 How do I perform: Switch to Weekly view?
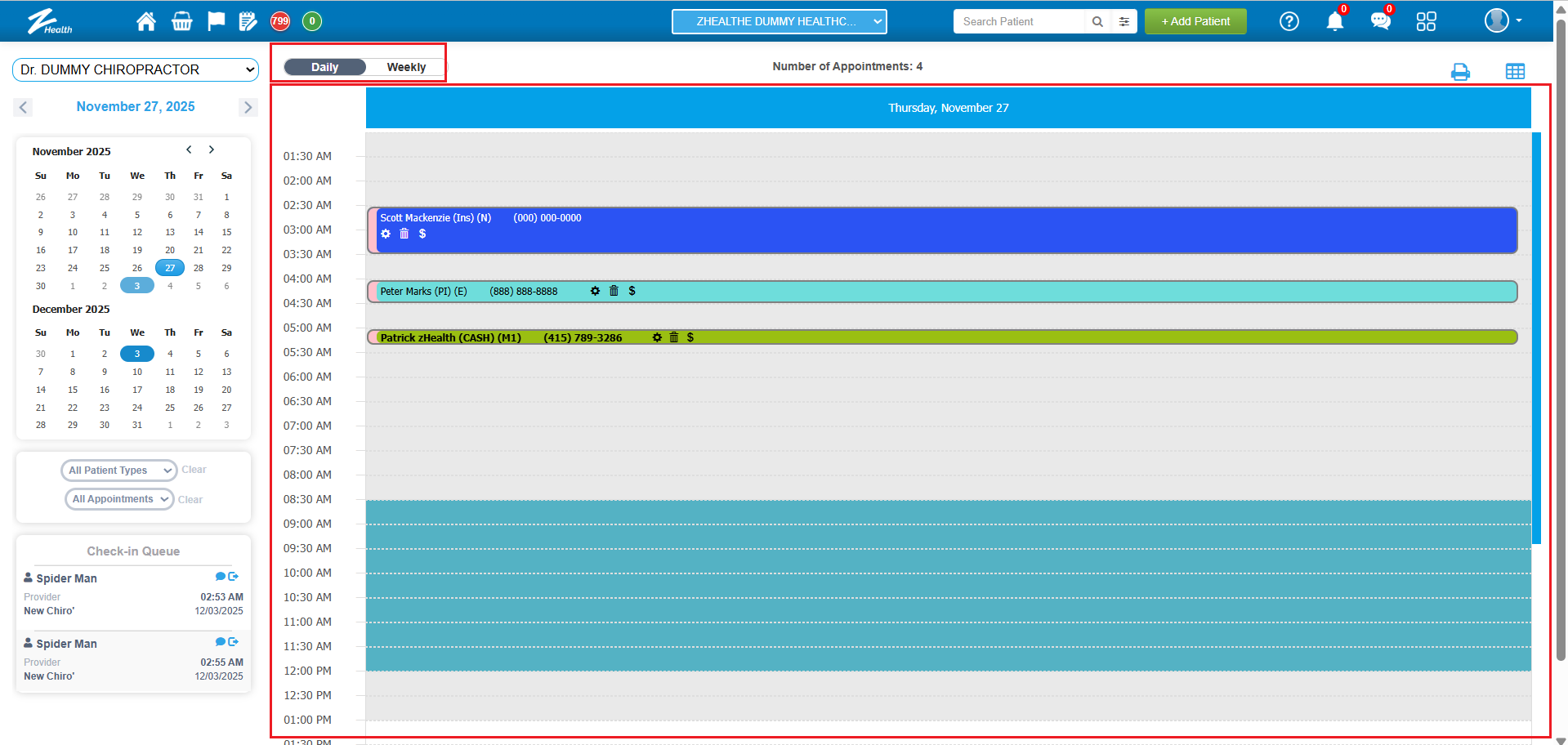click(x=406, y=67)
